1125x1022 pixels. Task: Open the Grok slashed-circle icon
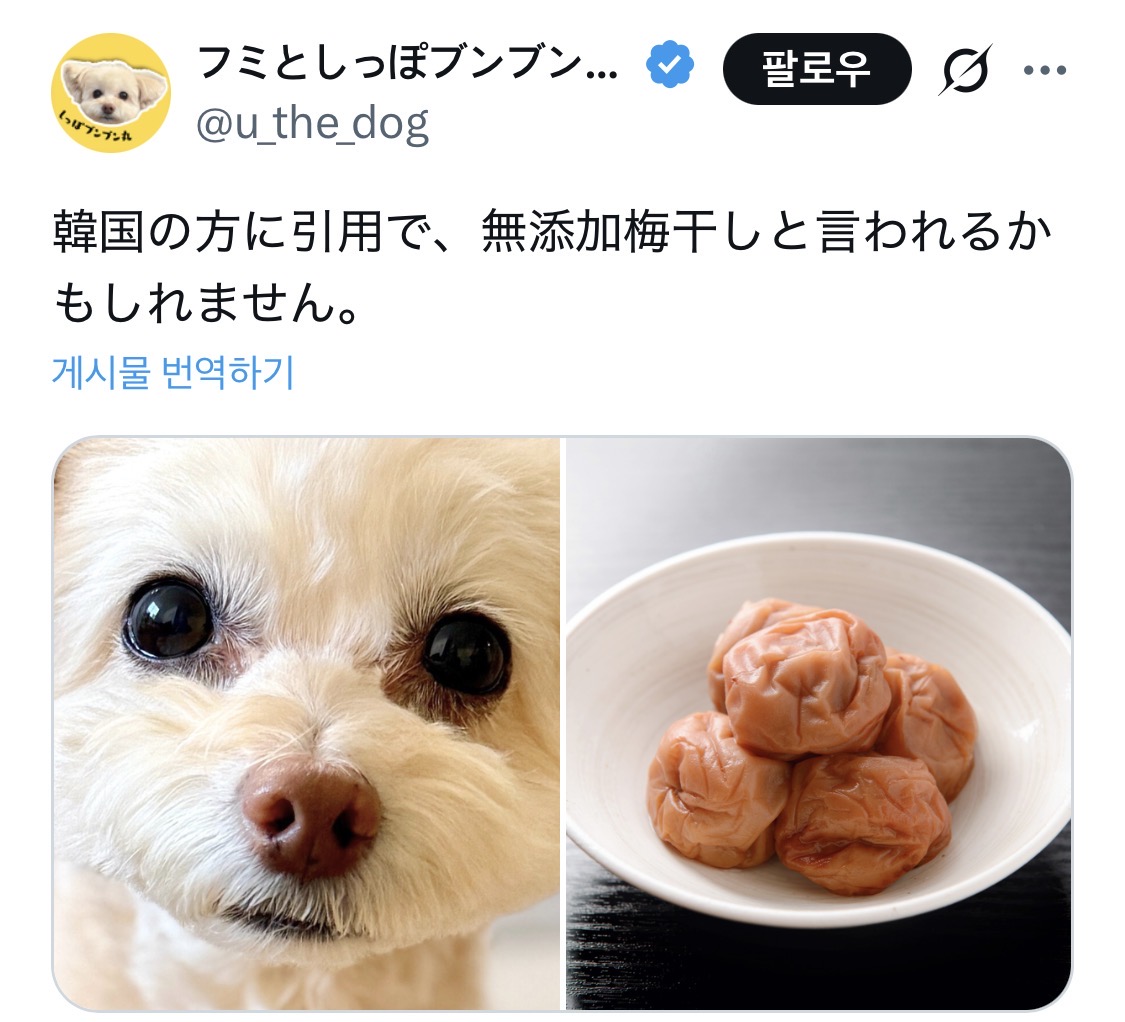click(x=965, y=70)
